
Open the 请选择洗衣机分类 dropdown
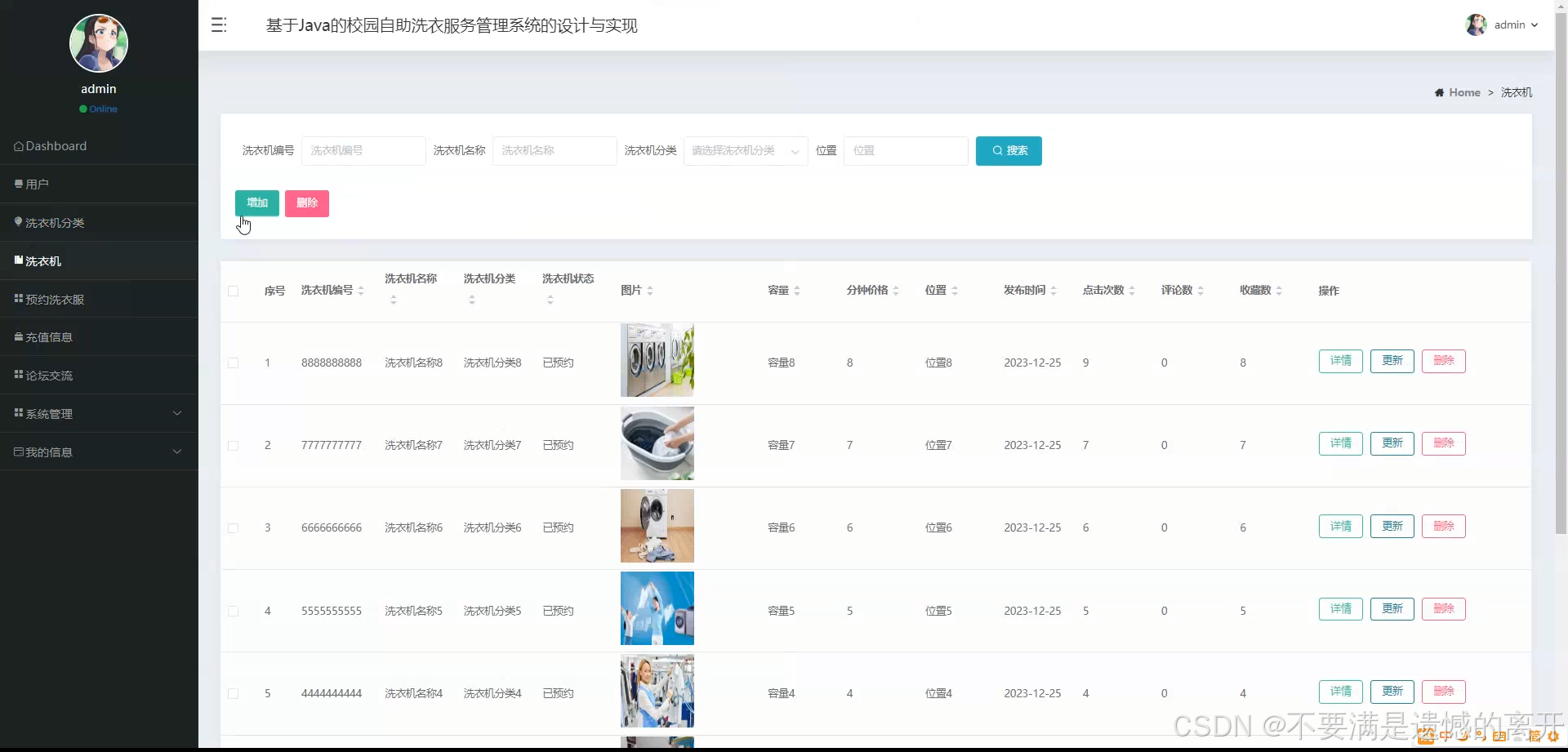pos(746,151)
